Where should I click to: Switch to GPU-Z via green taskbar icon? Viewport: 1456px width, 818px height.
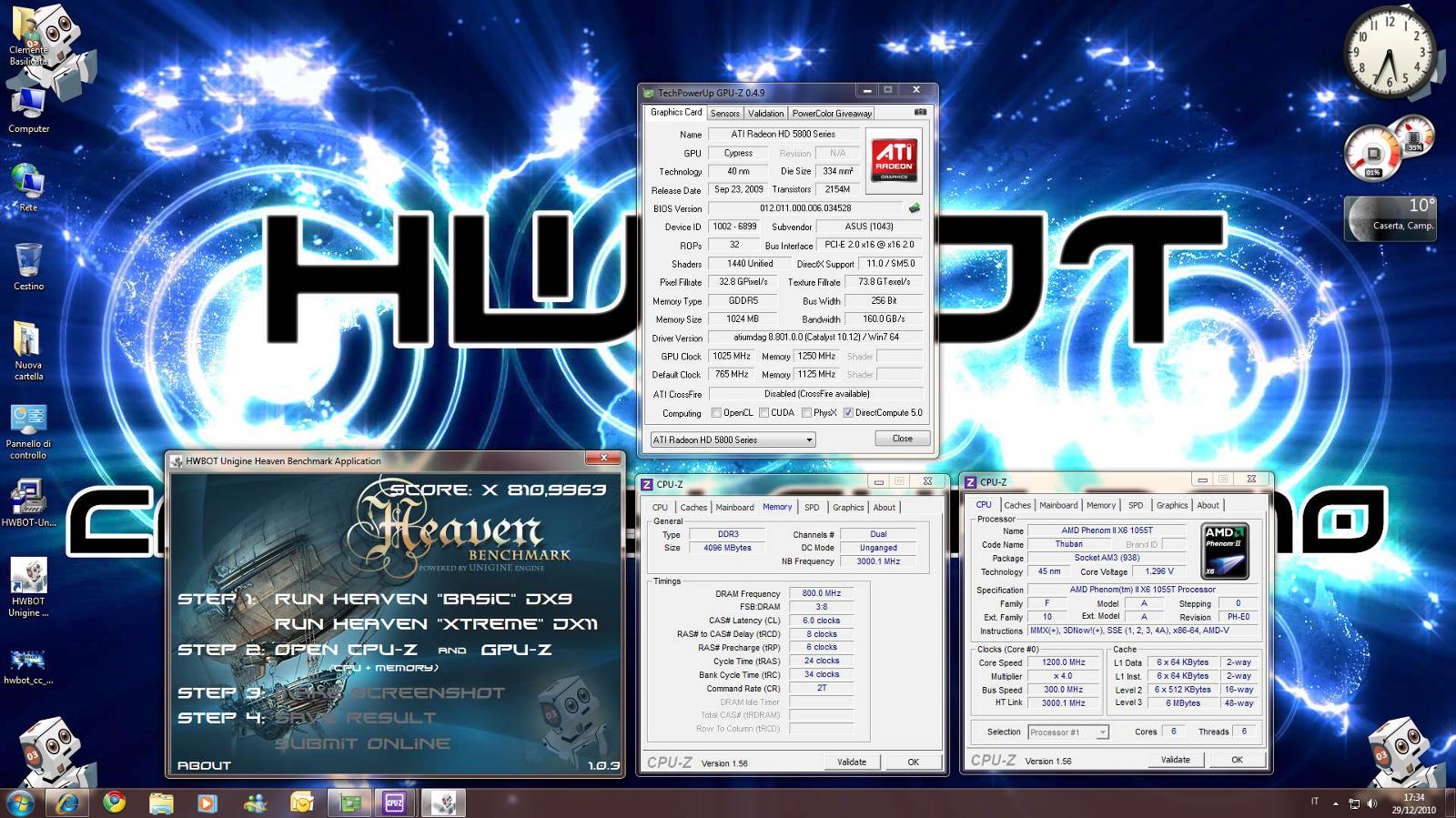pos(350,803)
